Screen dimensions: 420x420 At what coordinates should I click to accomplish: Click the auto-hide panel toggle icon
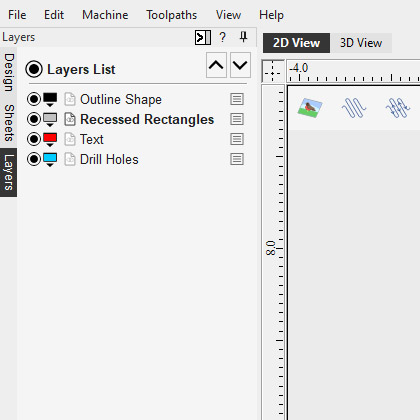203,37
